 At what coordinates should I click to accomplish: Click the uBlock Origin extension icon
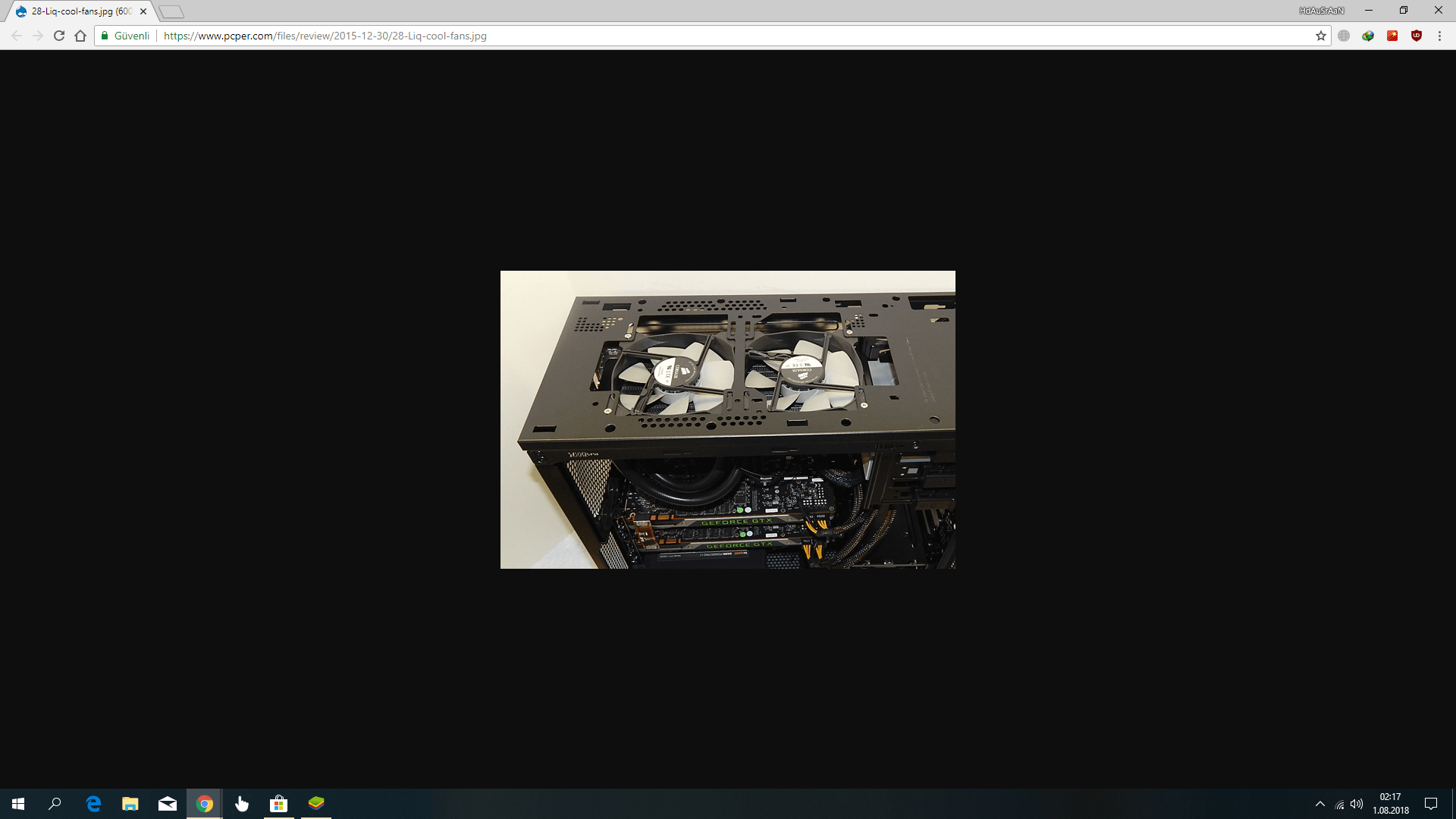point(1416,36)
